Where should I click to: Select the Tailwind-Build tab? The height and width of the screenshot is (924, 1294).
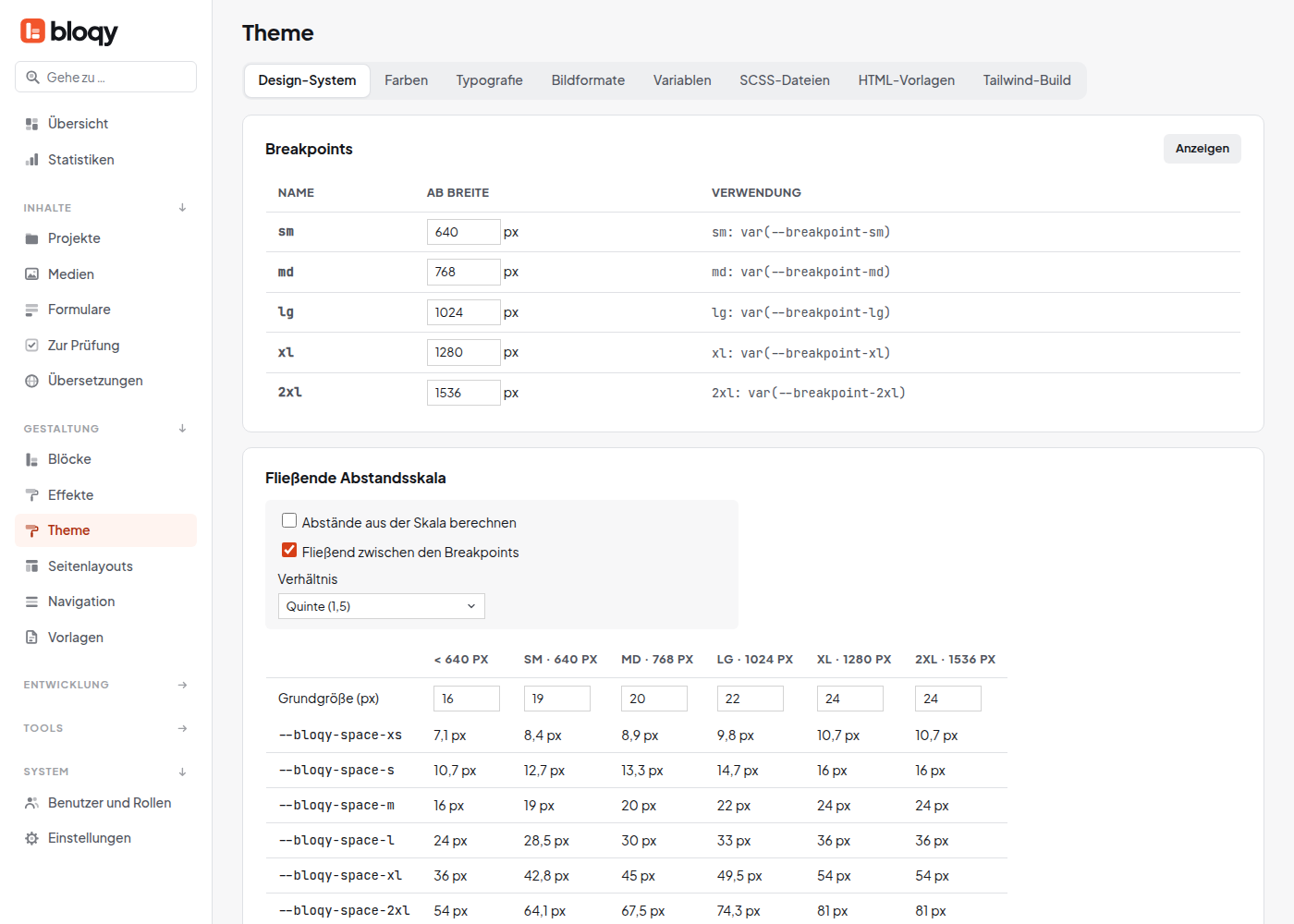(x=1027, y=80)
